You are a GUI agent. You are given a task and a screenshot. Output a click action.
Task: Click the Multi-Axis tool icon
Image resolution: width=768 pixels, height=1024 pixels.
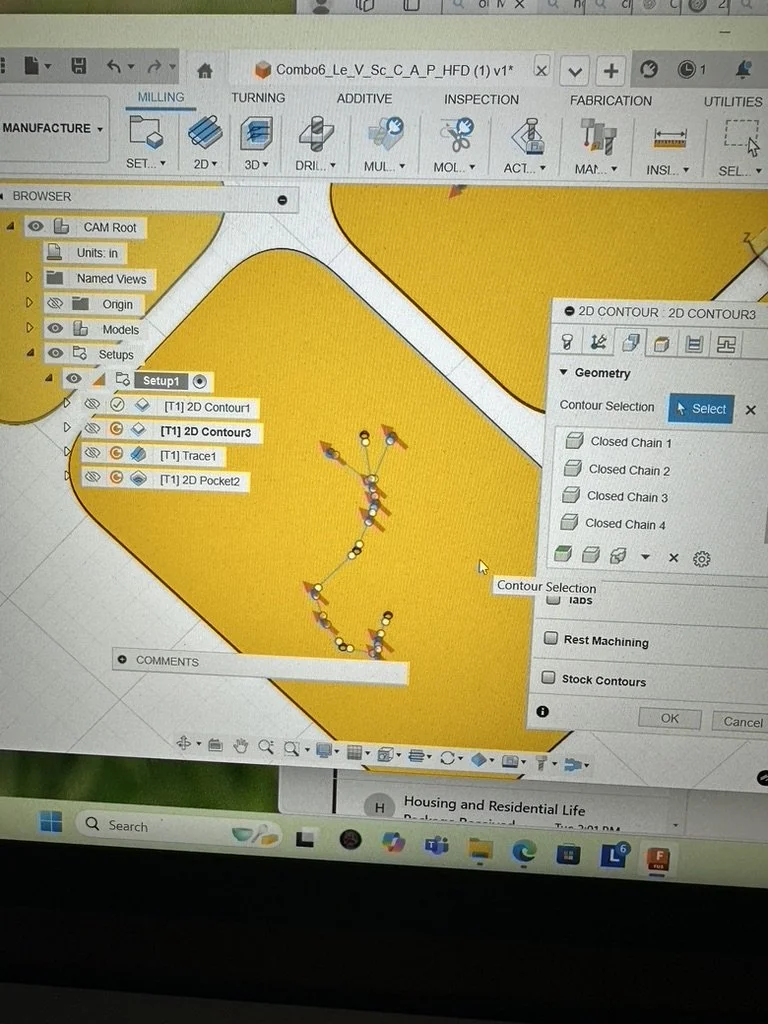point(386,135)
